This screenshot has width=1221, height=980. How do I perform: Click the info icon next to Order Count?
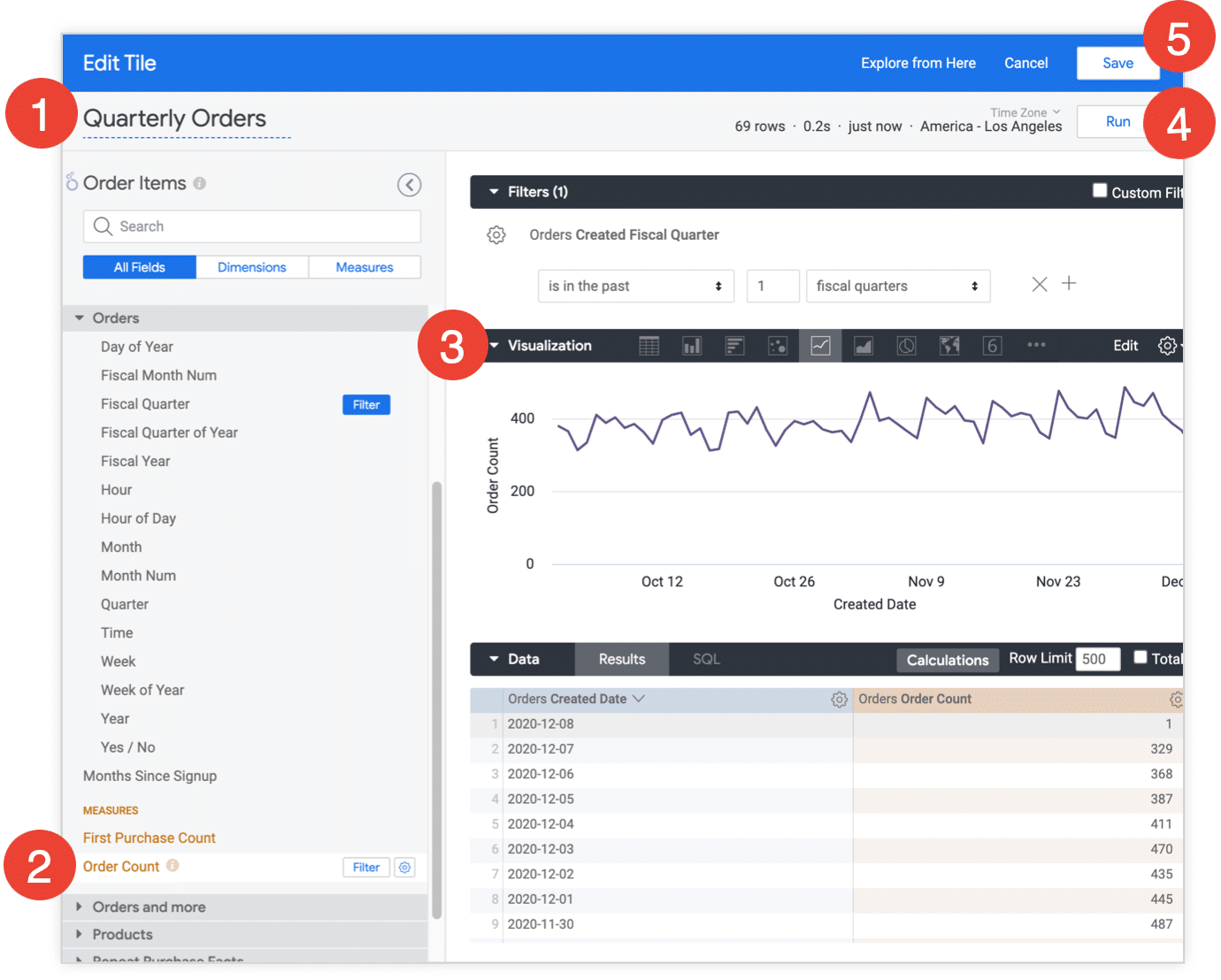pyautogui.click(x=173, y=865)
